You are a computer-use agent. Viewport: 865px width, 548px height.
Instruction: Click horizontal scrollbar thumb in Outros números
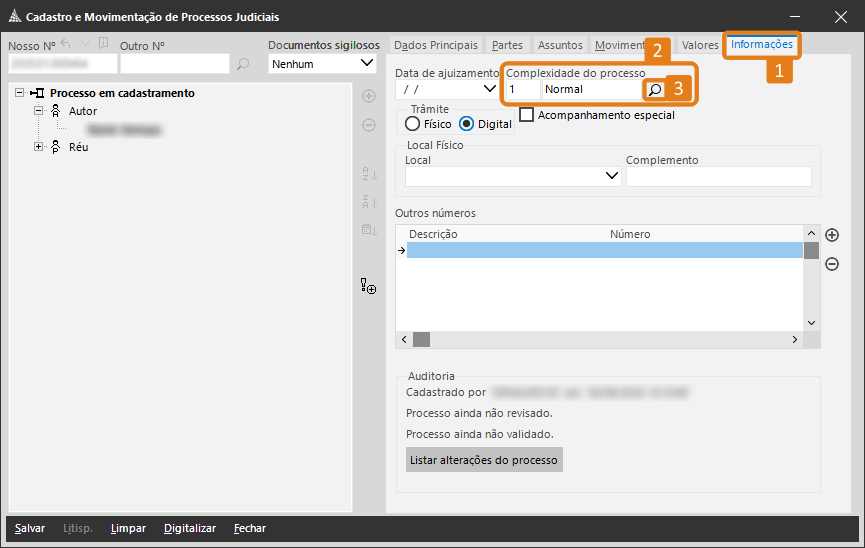pos(421,340)
